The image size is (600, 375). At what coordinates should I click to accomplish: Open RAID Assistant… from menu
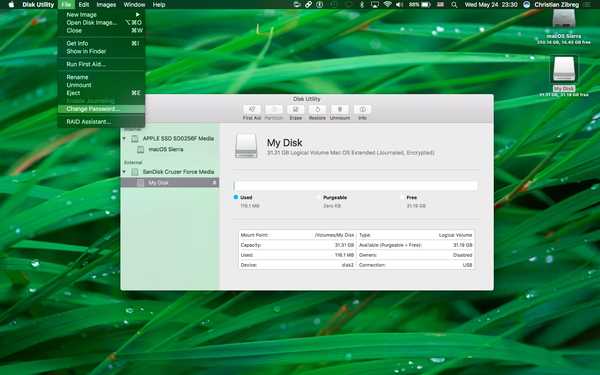(x=101, y=122)
